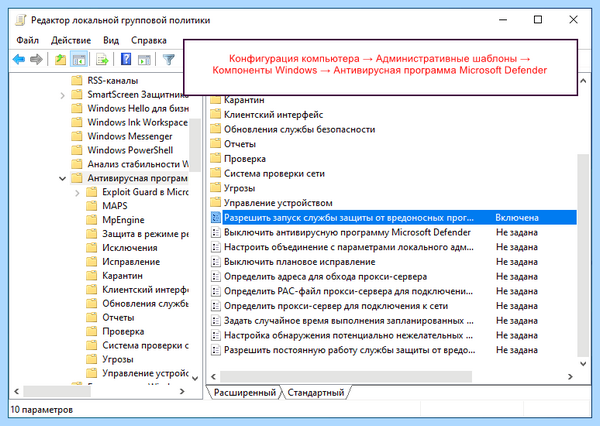Click the tree pane vertical scrollbar thumb
Image resolution: width=600 pixels, height=426 pixels.
(x=195, y=145)
